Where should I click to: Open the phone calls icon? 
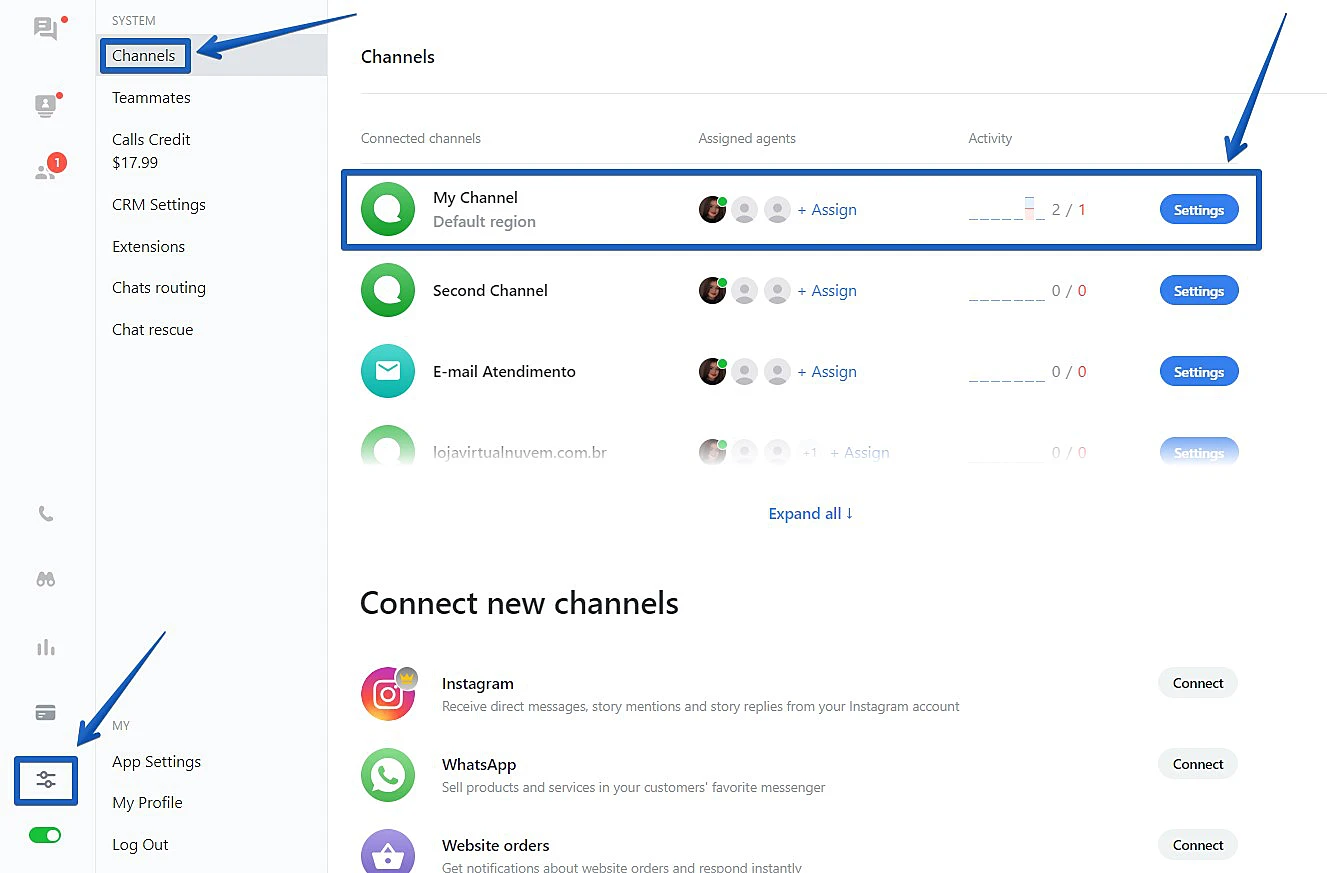tap(46, 514)
